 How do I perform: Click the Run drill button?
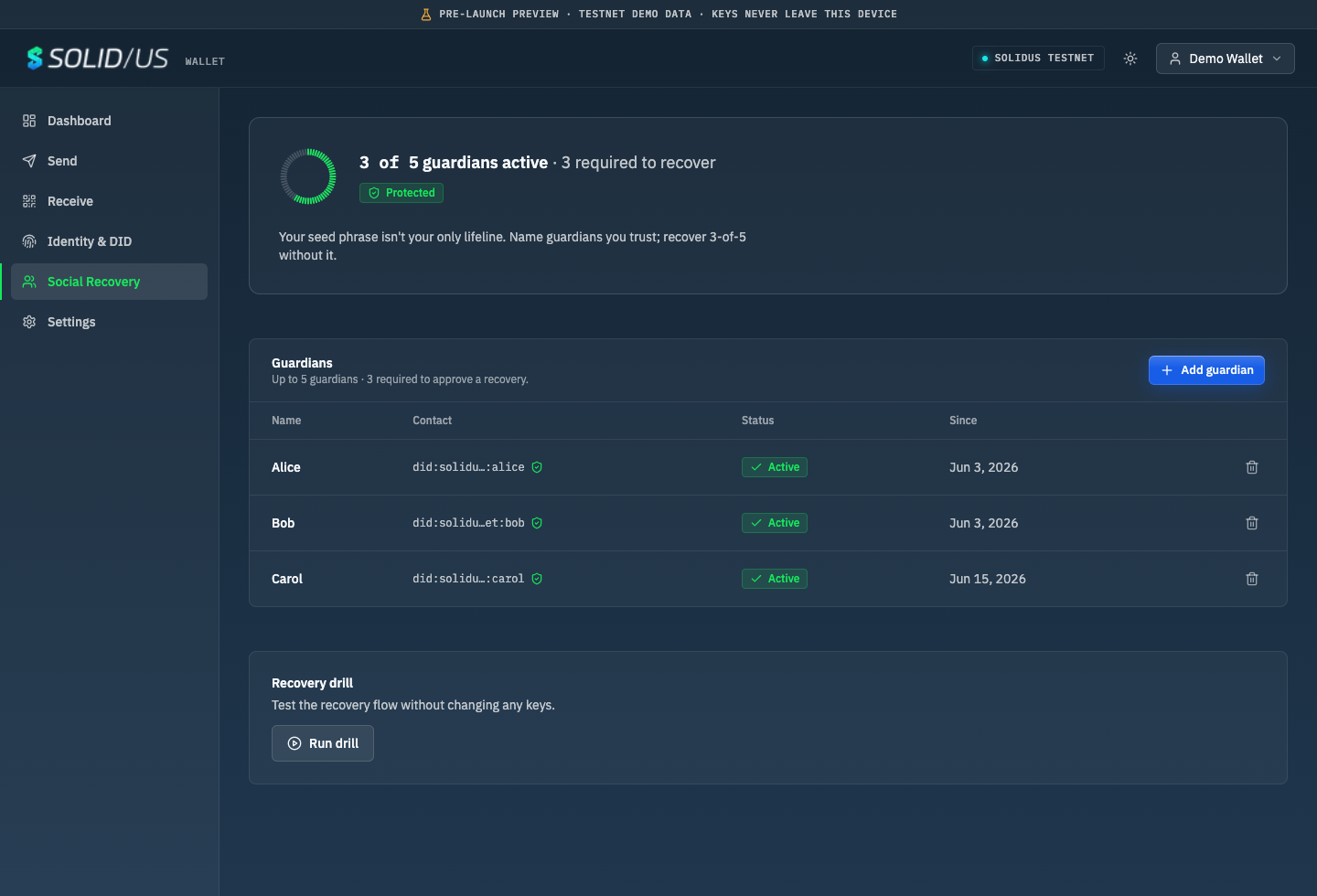[323, 743]
